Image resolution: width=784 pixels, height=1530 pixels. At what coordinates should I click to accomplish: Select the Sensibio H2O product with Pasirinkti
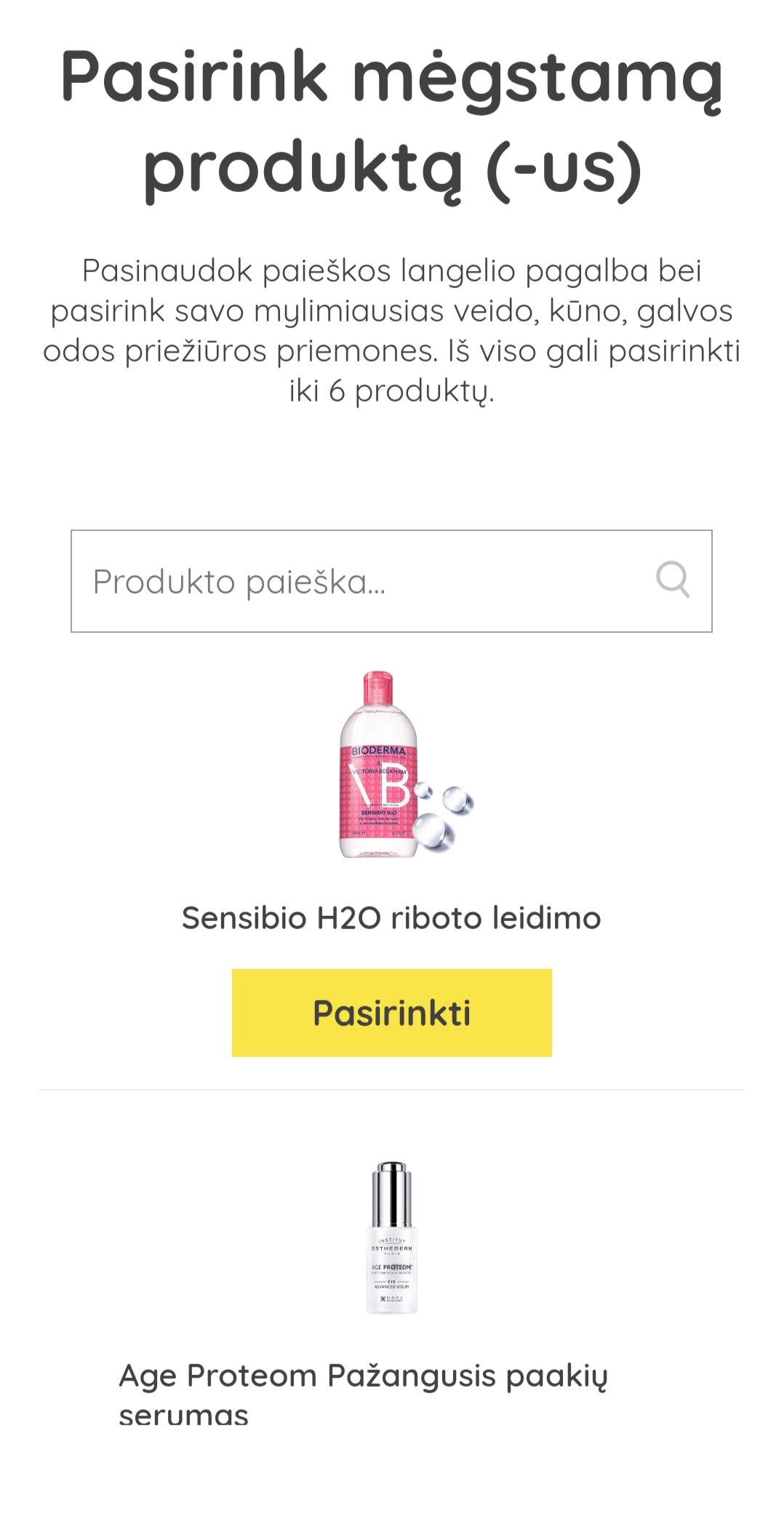(391, 1013)
